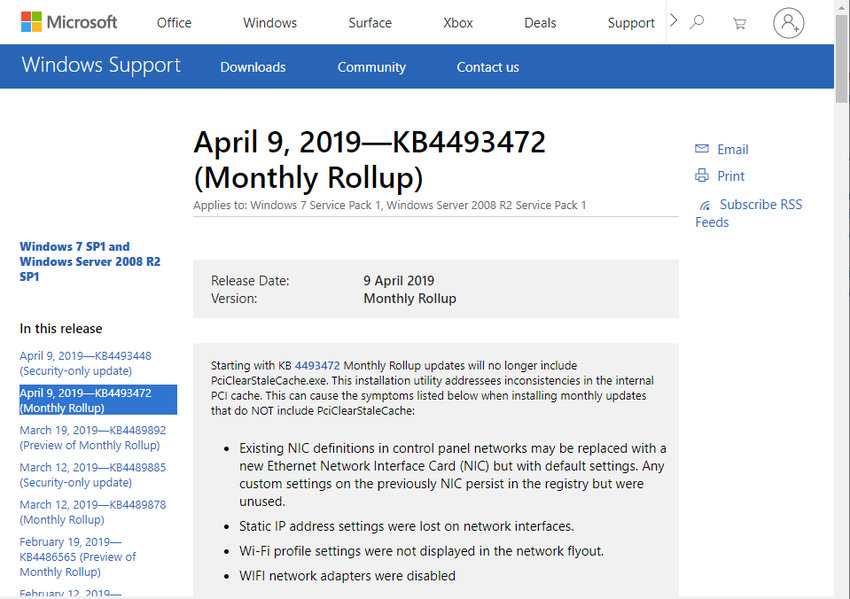Screen dimensions: 850x599
Task: Open the Deals menu
Action: click(540, 23)
